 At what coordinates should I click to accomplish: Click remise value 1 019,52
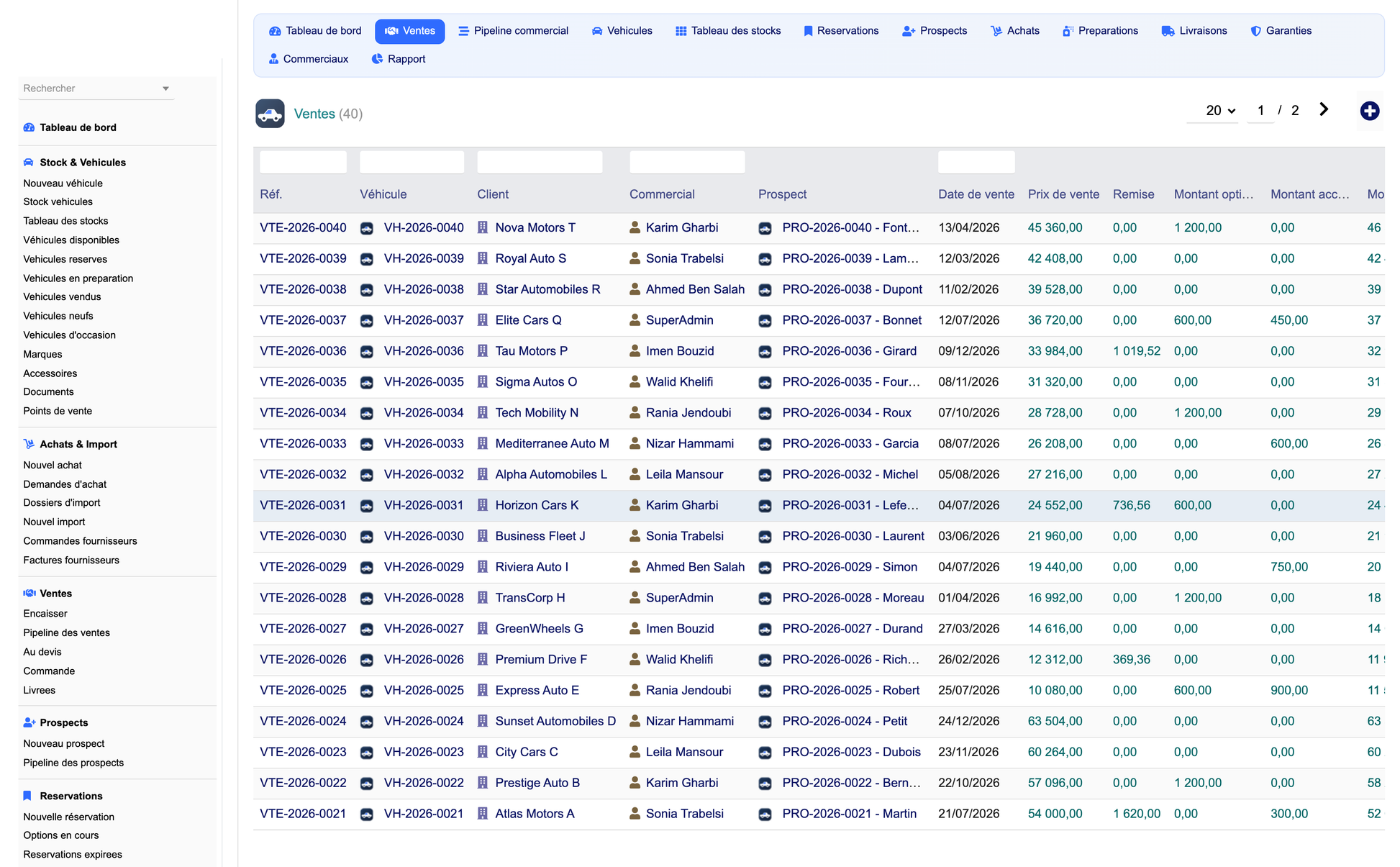click(1137, 351)
